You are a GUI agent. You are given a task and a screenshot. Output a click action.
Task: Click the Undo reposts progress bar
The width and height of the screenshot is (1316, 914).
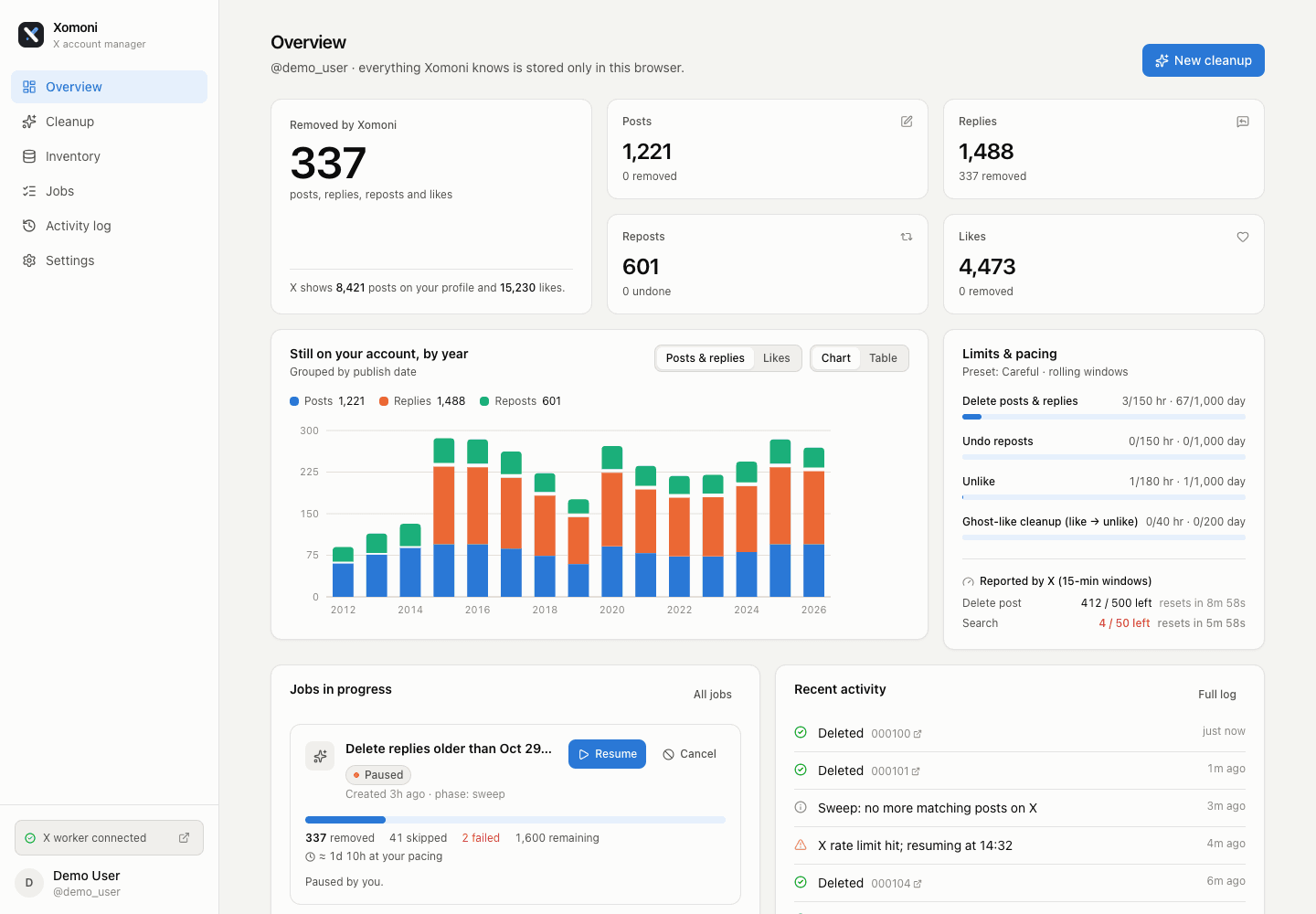[1104, 457]
